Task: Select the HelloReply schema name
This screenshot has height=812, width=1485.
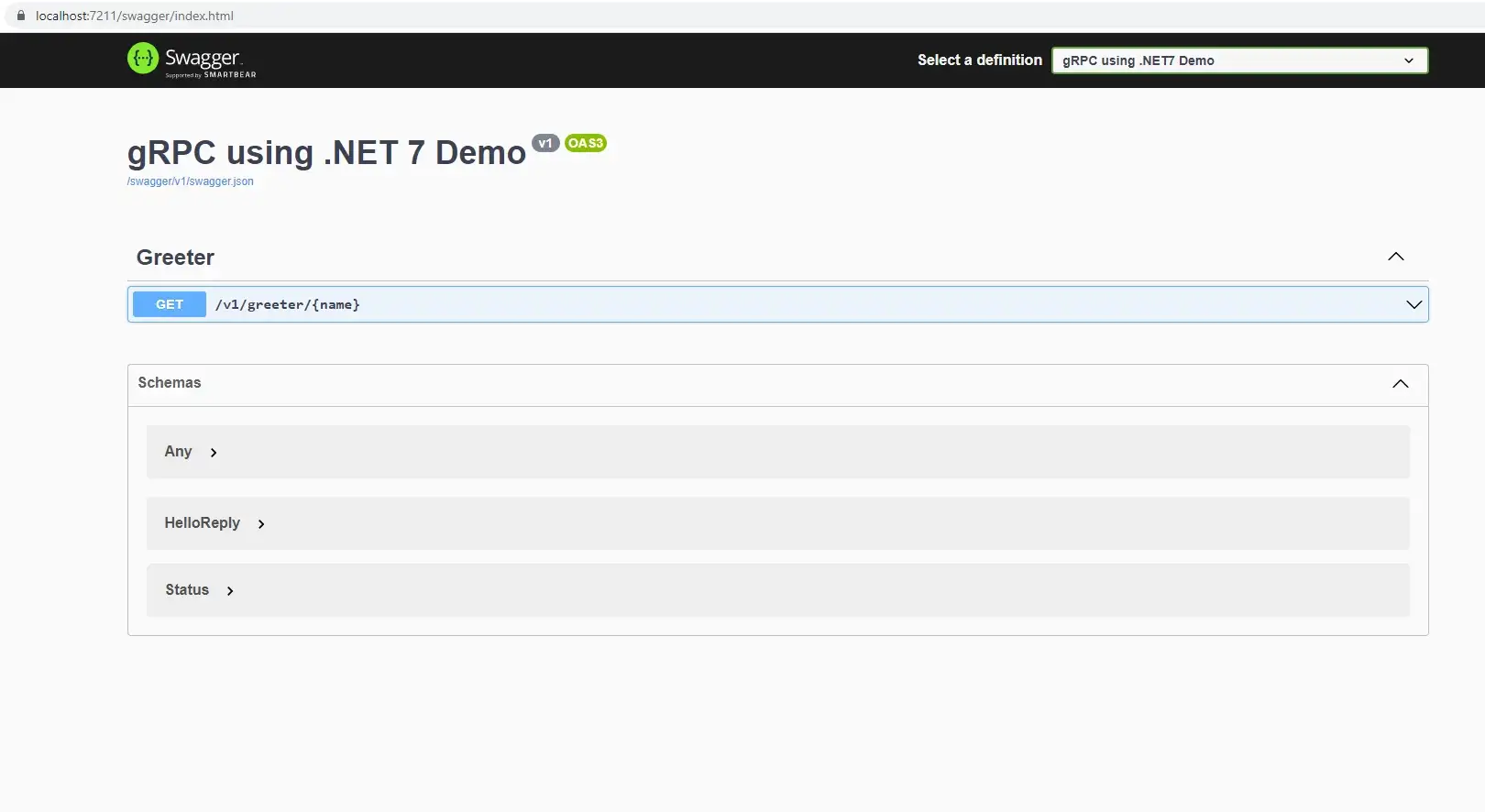Action: pyautogui.click(x=202, y=523)
